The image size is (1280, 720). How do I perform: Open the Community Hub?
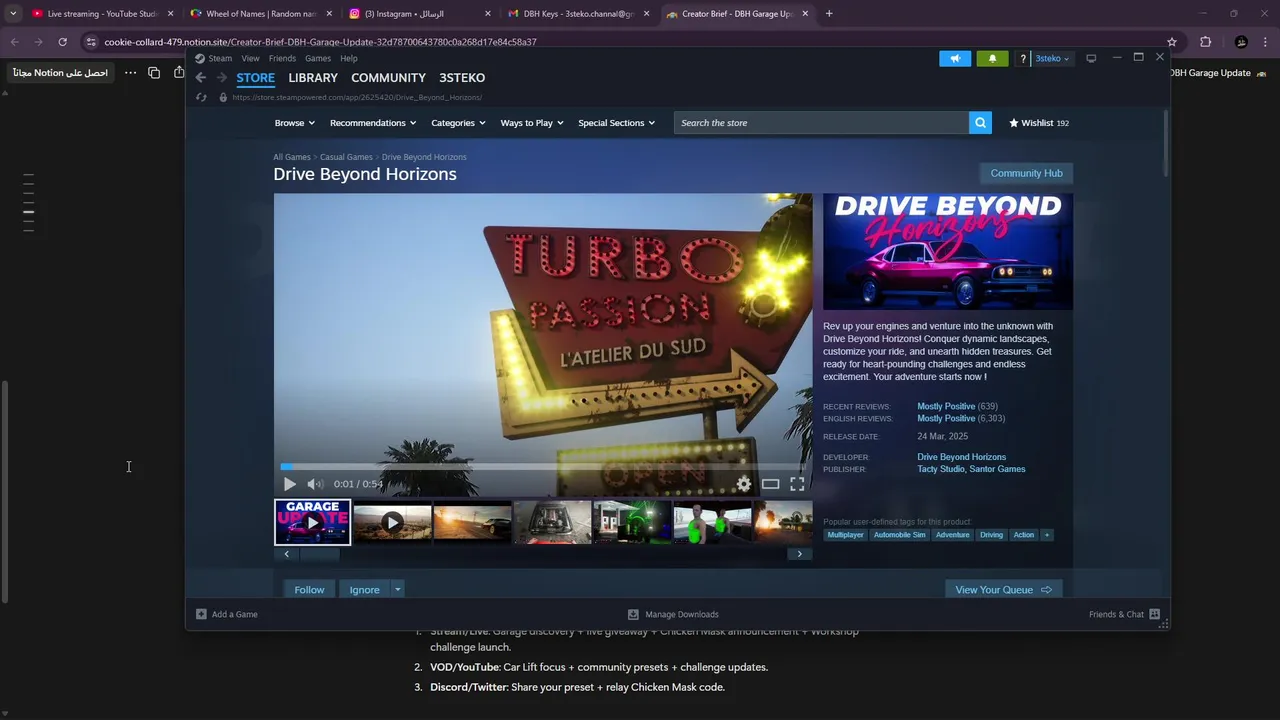coord(1026,173)
